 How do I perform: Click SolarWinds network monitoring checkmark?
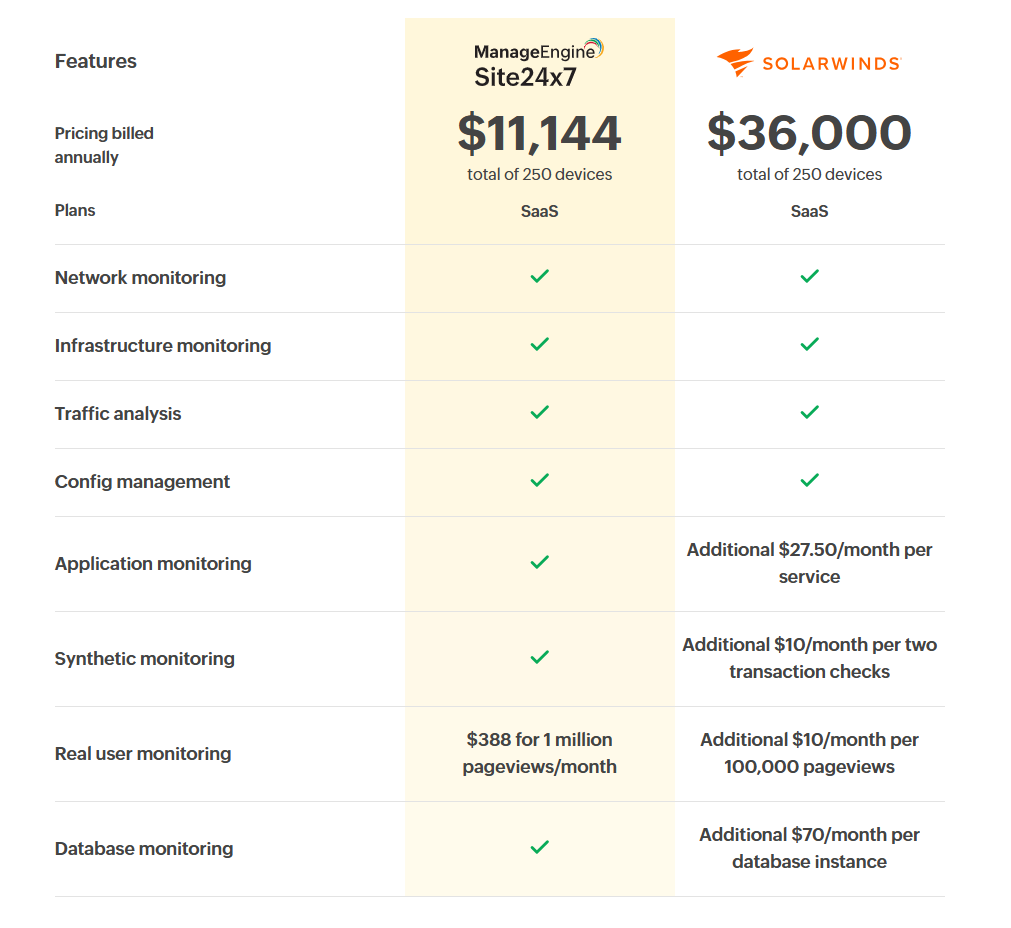[x=810, y=276]
